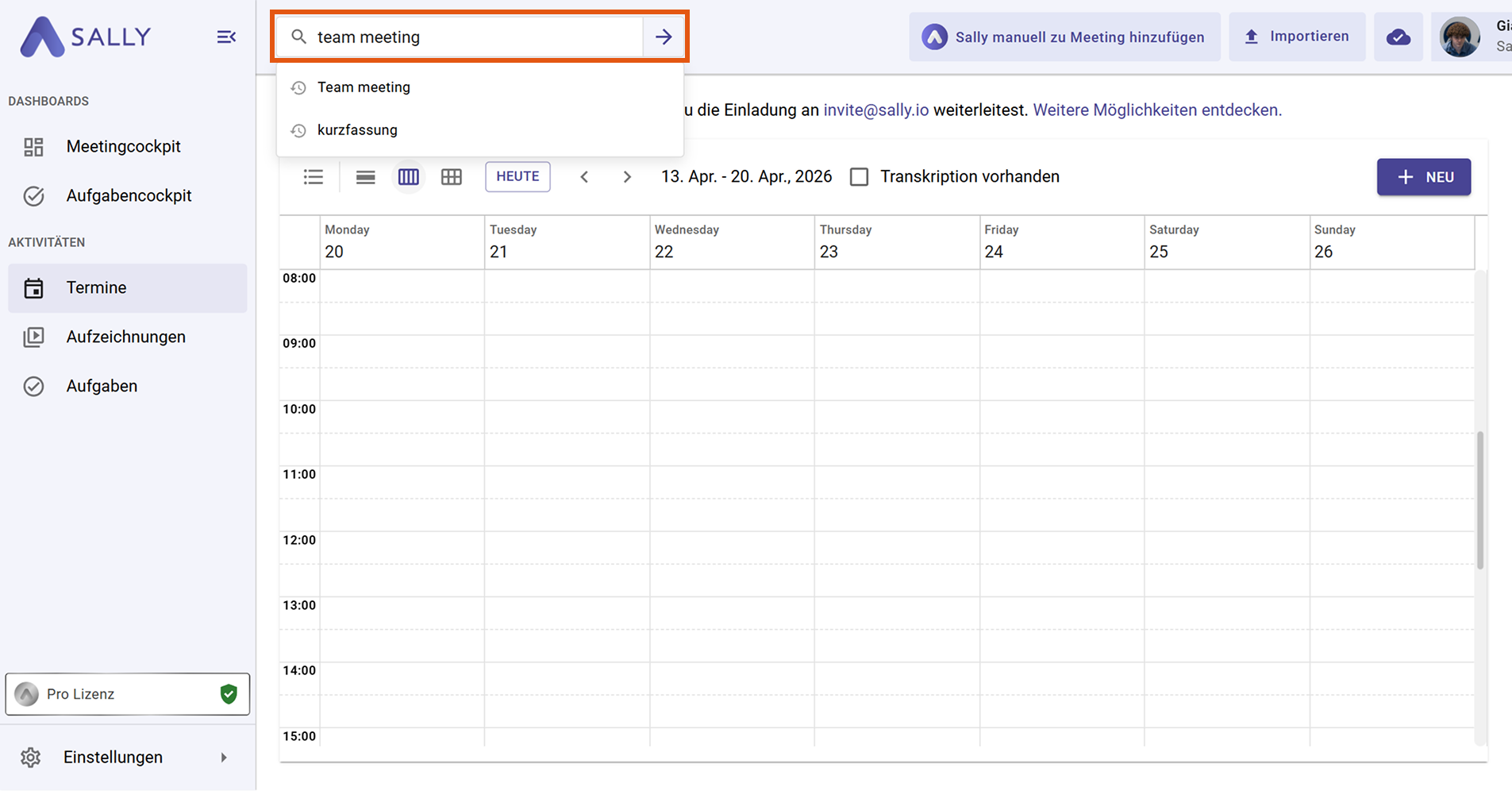Click the cloud sync icon
The height and width of the screenshot is (791, 1512).
(x=1398, y=37)
